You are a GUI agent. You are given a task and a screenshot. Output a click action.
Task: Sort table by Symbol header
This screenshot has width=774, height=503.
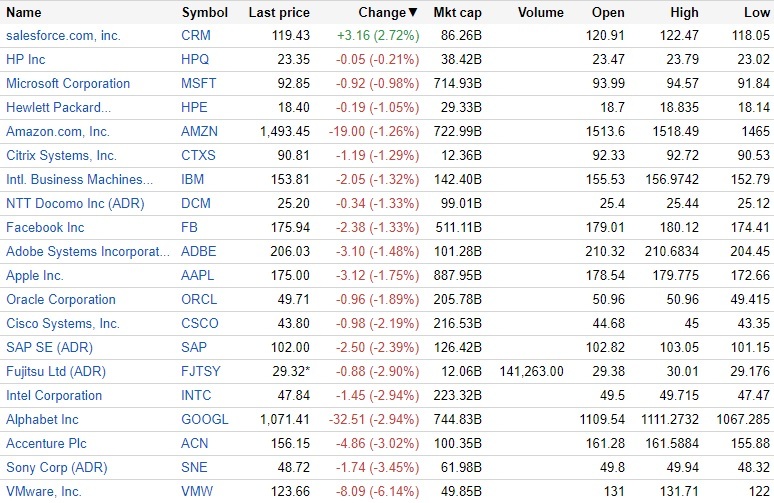point(204,13)
